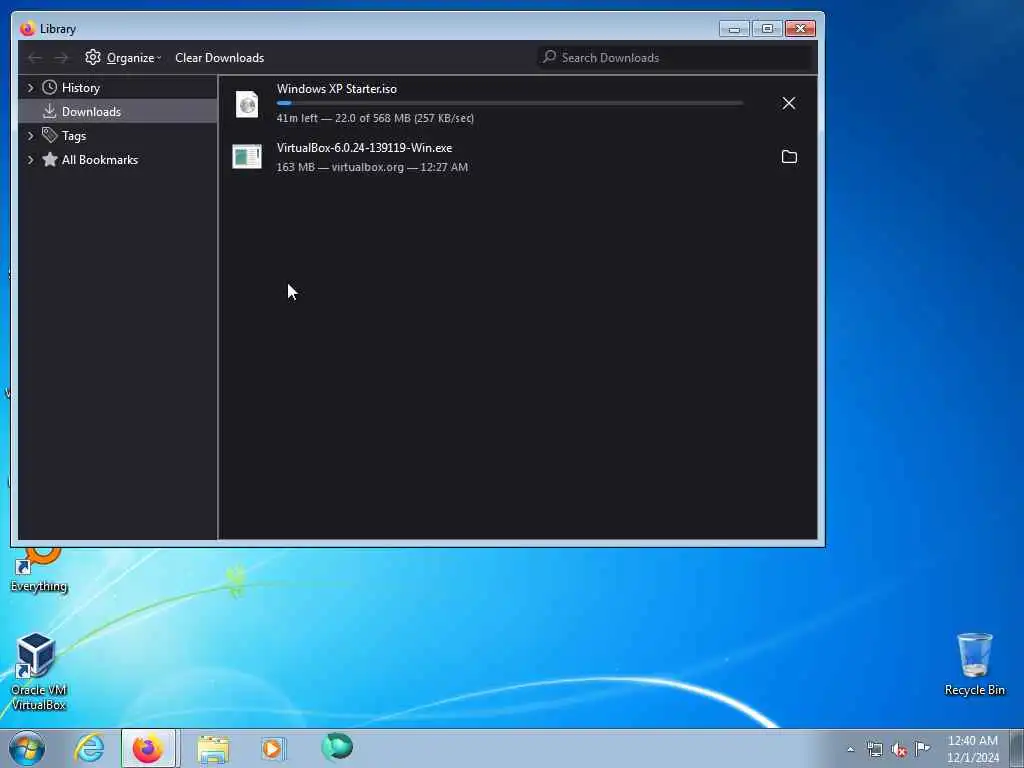The height and width of the screenshot is (768, 1024).
Task: Click the ISO download progress bar
Action: (510, 103)
